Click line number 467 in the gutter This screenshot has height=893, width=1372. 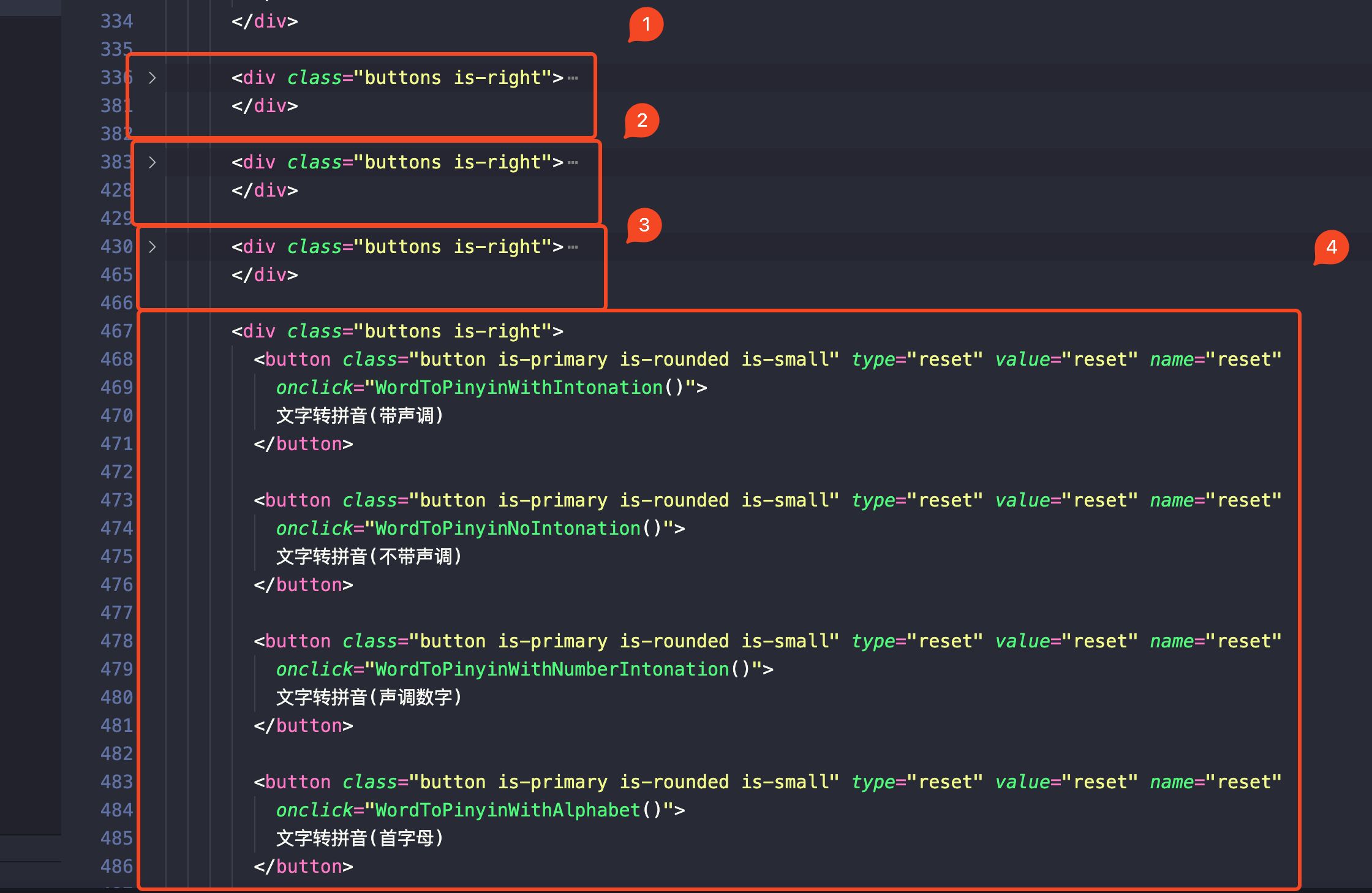(116, 331)
